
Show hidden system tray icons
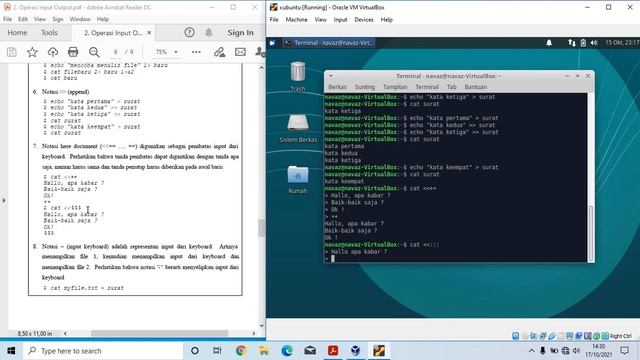tap(531, 351)
